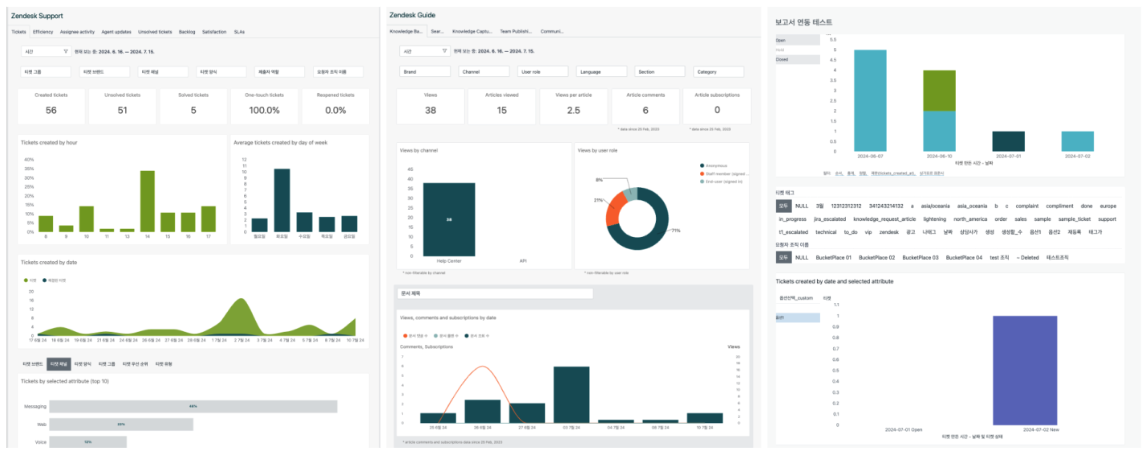Go to the Unsolved tickets tab
This screenshot has height=457, width=1148.
coord(155,32)
